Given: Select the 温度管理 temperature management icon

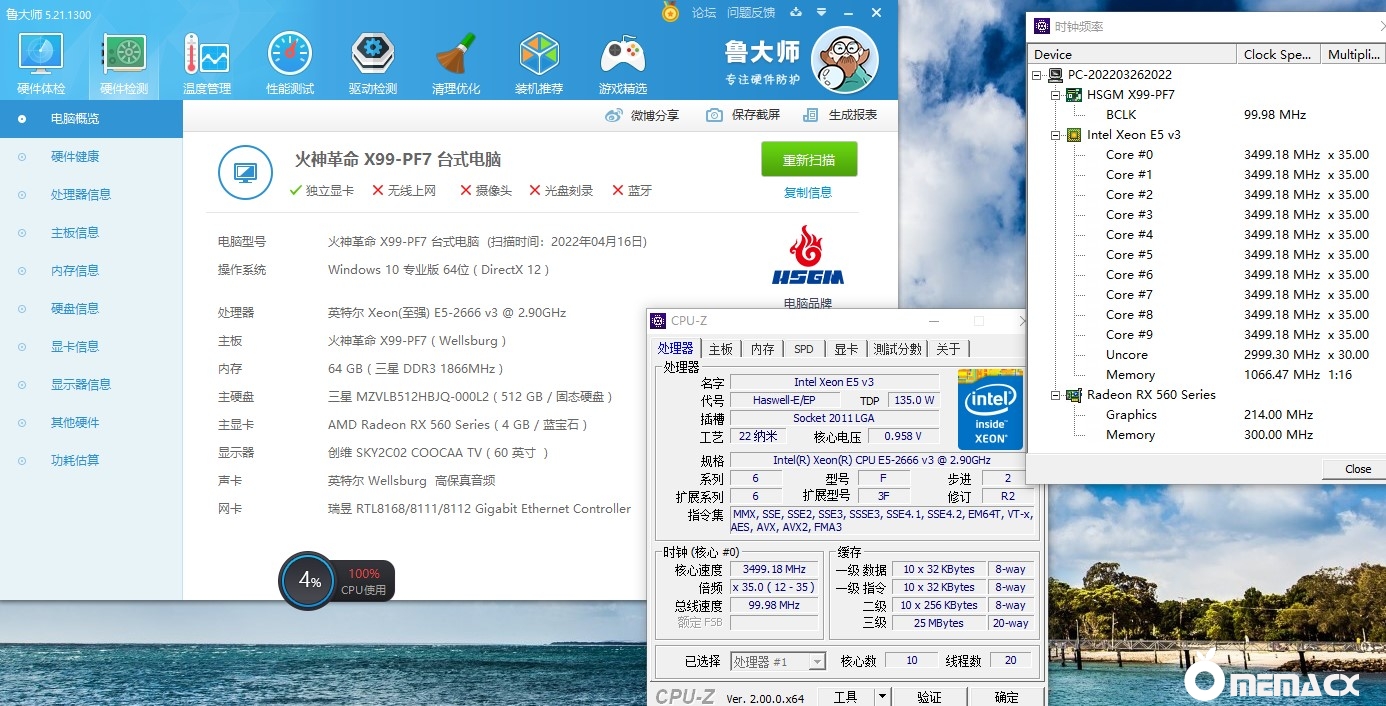Looking at the screenshot, I should pyautogui.click(x=207, y=62).
